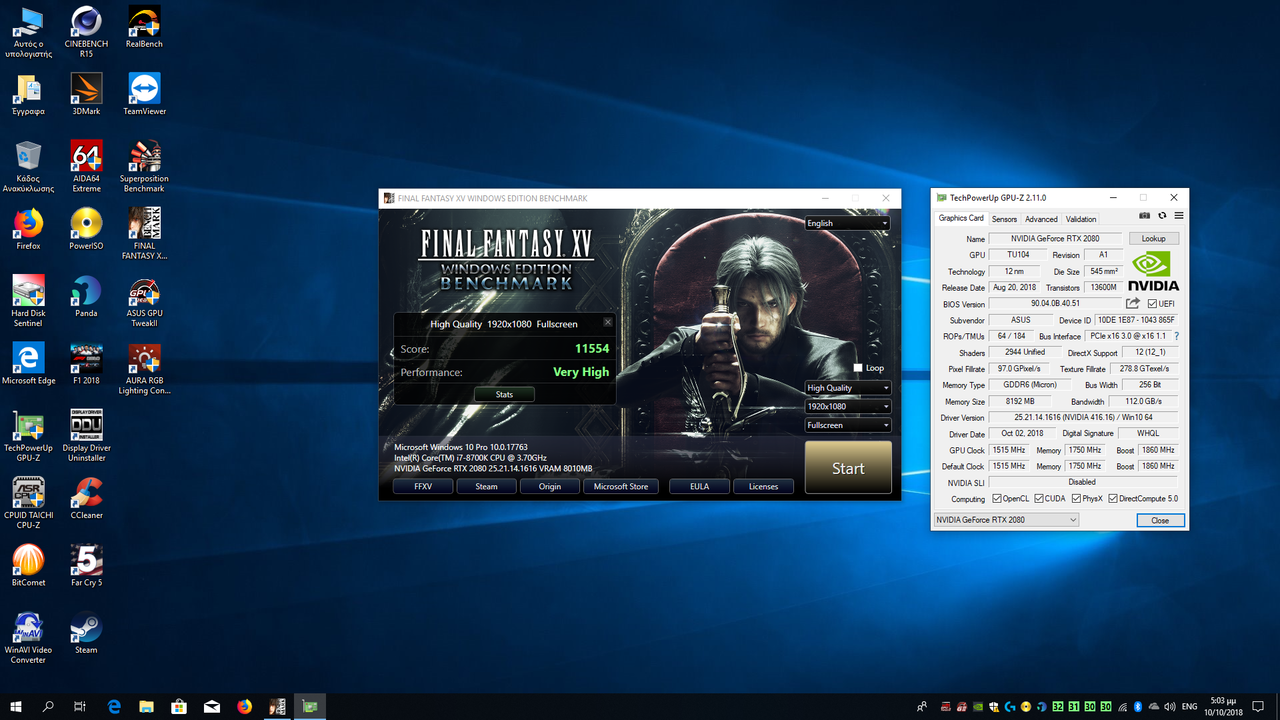The height and width of the screenshot is (720, 1280).
Task: Select the Steam desktop shortcut
Action: 86,633
